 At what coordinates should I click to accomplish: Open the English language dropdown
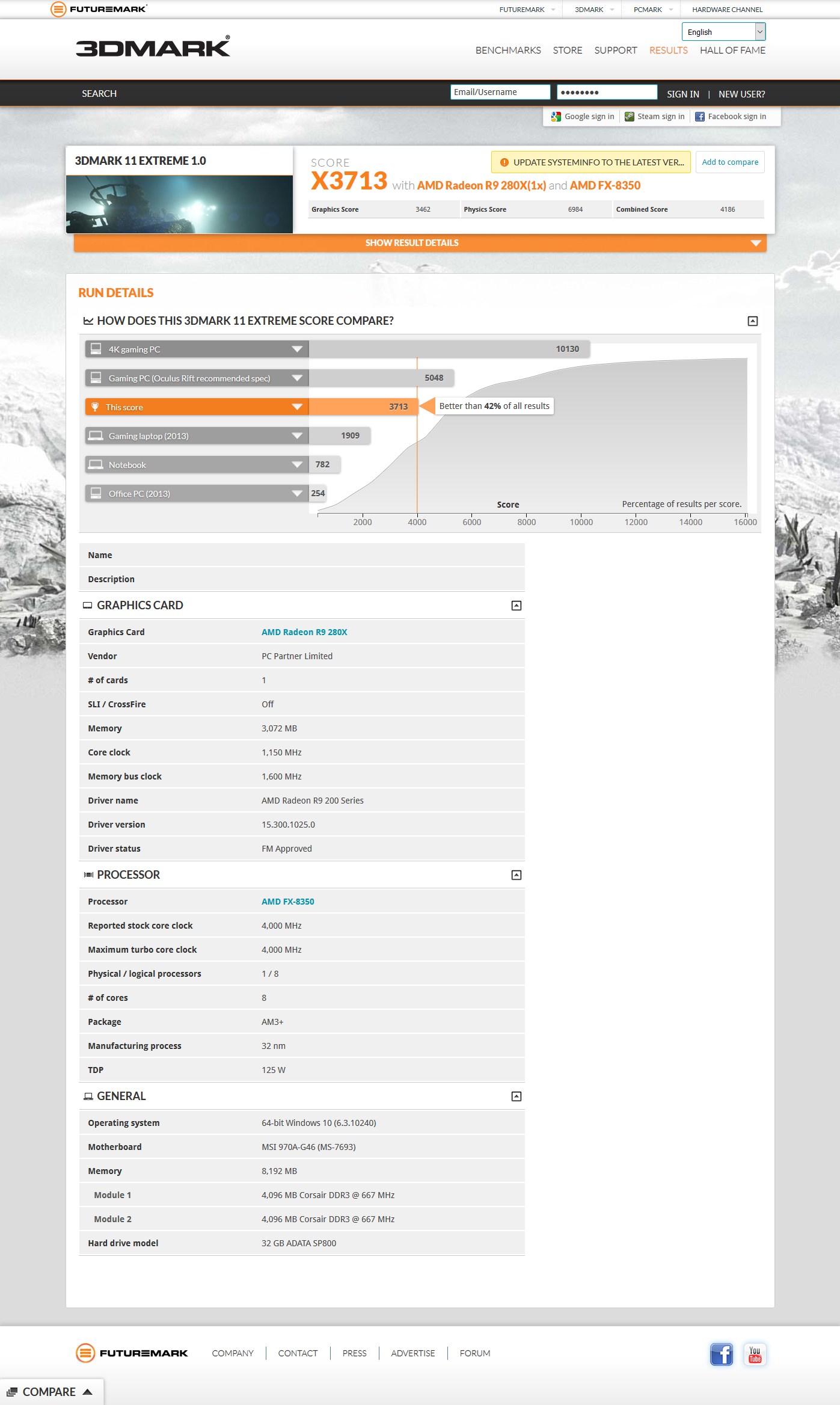[723, 32]
